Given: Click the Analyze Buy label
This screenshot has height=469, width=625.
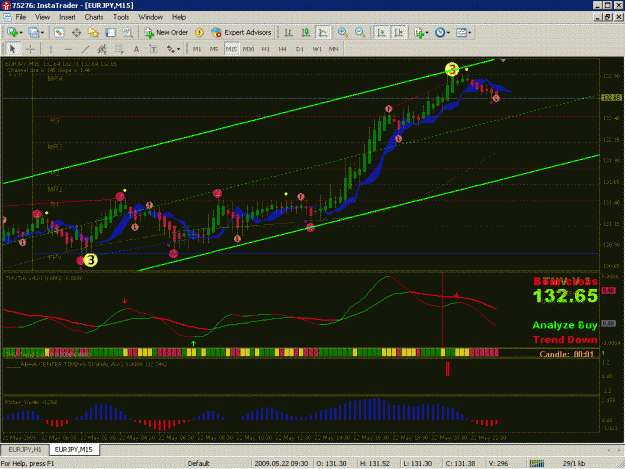Looking at the screenshot, I should (x=565, y=325).
